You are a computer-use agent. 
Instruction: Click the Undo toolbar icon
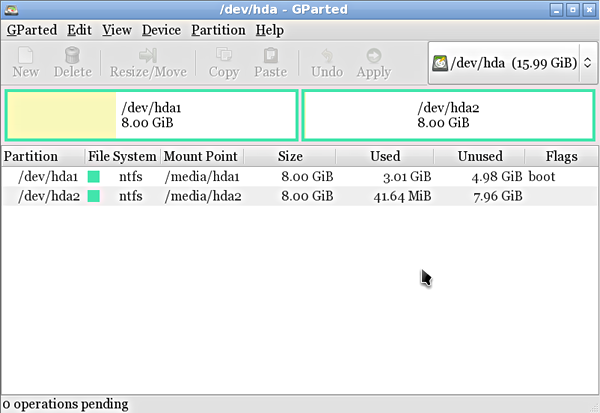pyautogui.click(x=327, y=56)
